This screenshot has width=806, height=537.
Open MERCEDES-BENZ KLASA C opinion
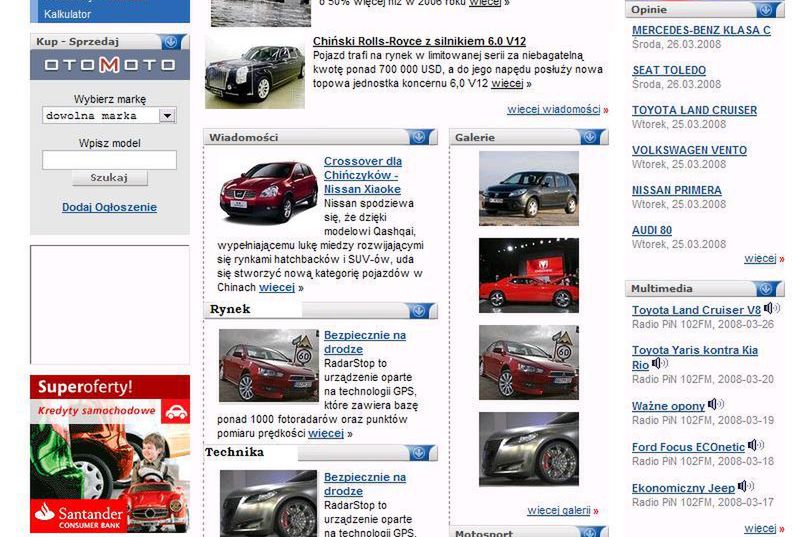tap(701, 30)
